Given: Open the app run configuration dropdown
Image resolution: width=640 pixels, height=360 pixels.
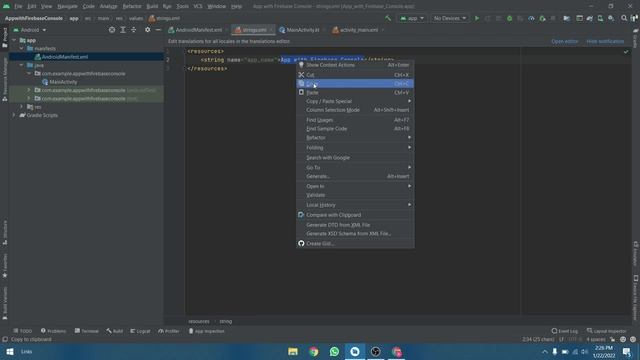Looking at the screenshot, I should [x=412, y=18].
